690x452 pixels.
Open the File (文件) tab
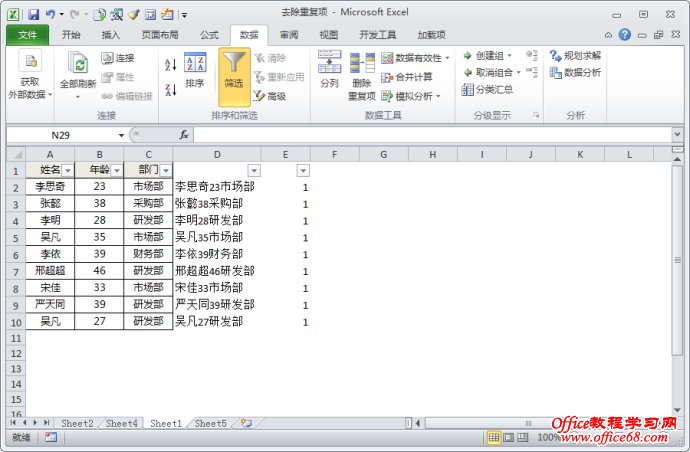27,35
